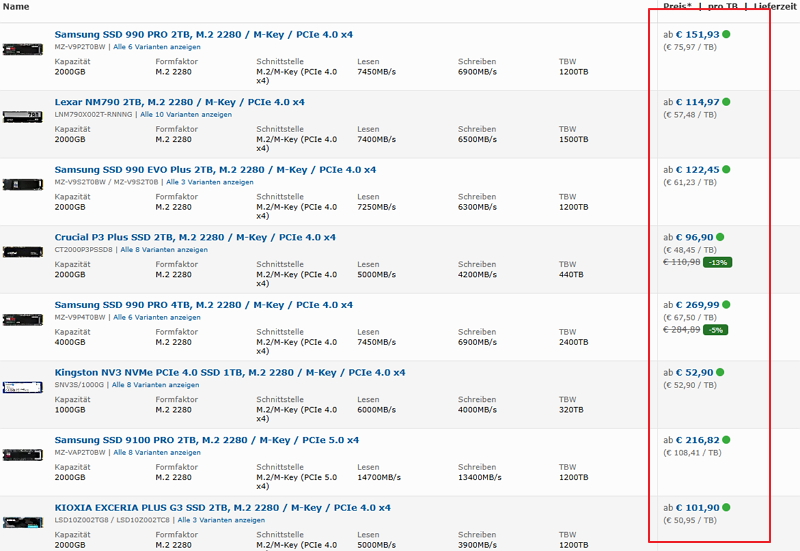
Task: Show Alle 10 Varianten of Lexar NM790
Action: [186, 115]
